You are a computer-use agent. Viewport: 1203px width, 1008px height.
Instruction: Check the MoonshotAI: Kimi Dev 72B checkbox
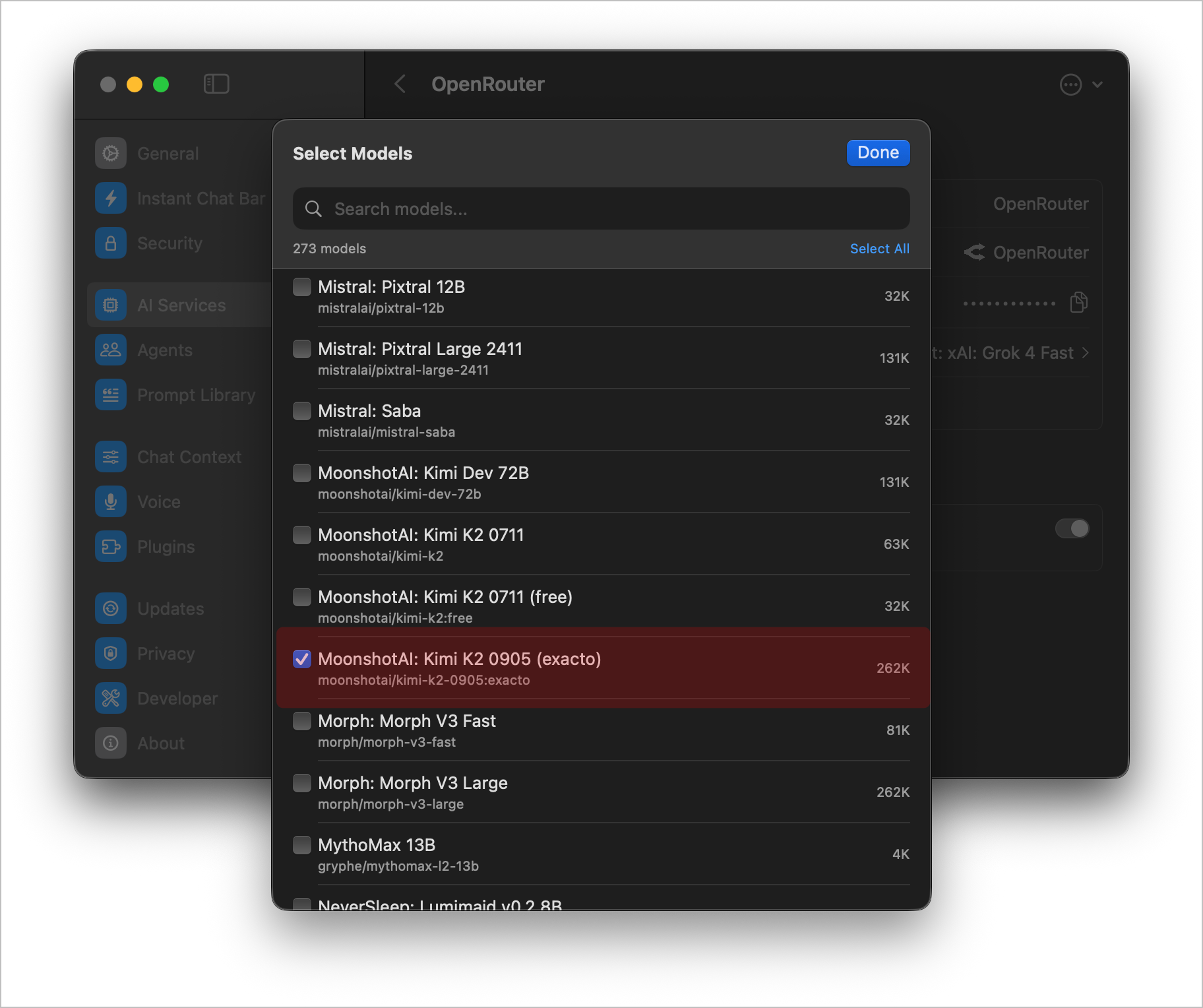302,473
